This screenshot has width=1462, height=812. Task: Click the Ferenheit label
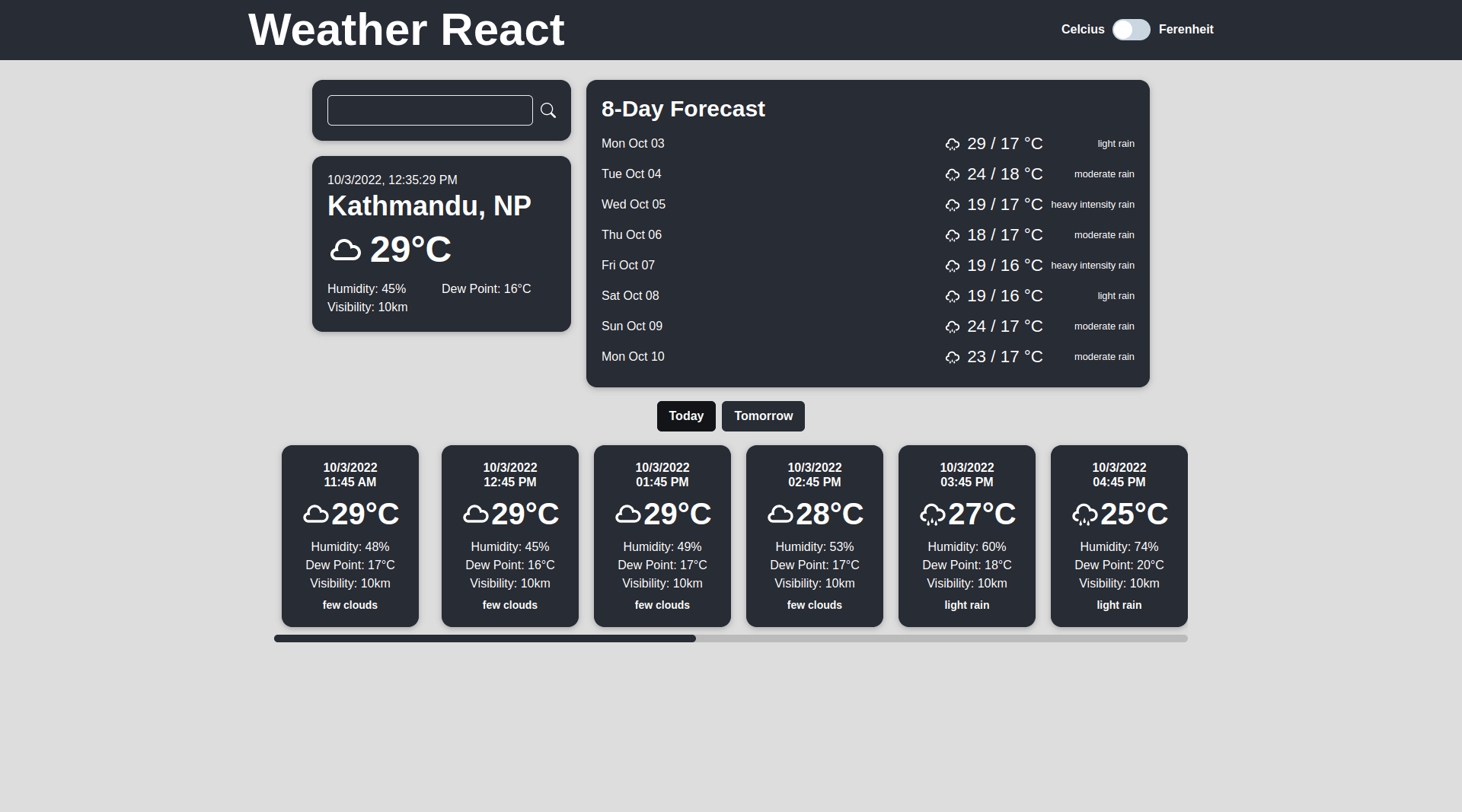[x=1186, y=30]
